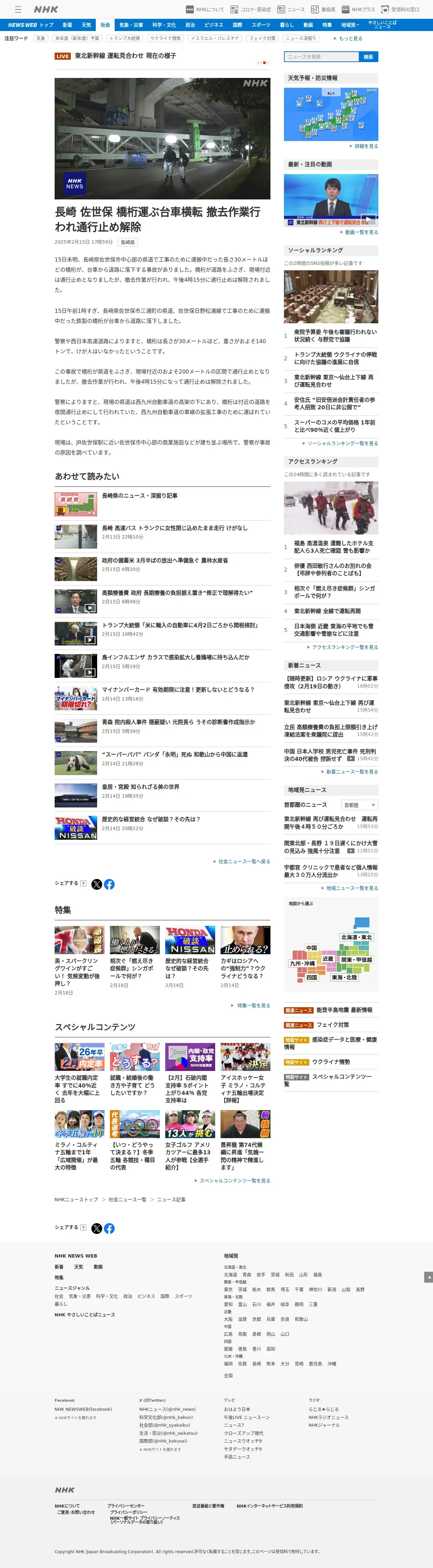
Task: Open NHKプラス header link
Action: coord(358,9)
